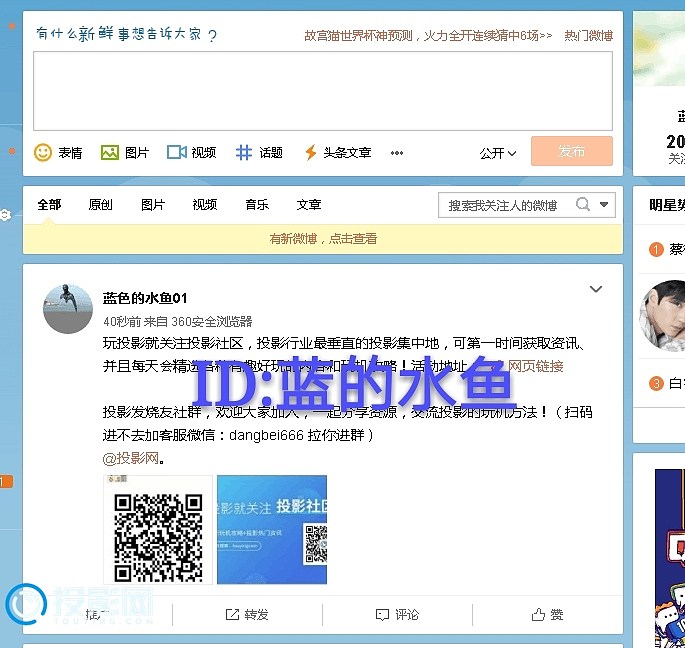This screenshot has width=685, height=648.
Task: Click the 图片 image upload icon in composer
Action: (110, 152)
